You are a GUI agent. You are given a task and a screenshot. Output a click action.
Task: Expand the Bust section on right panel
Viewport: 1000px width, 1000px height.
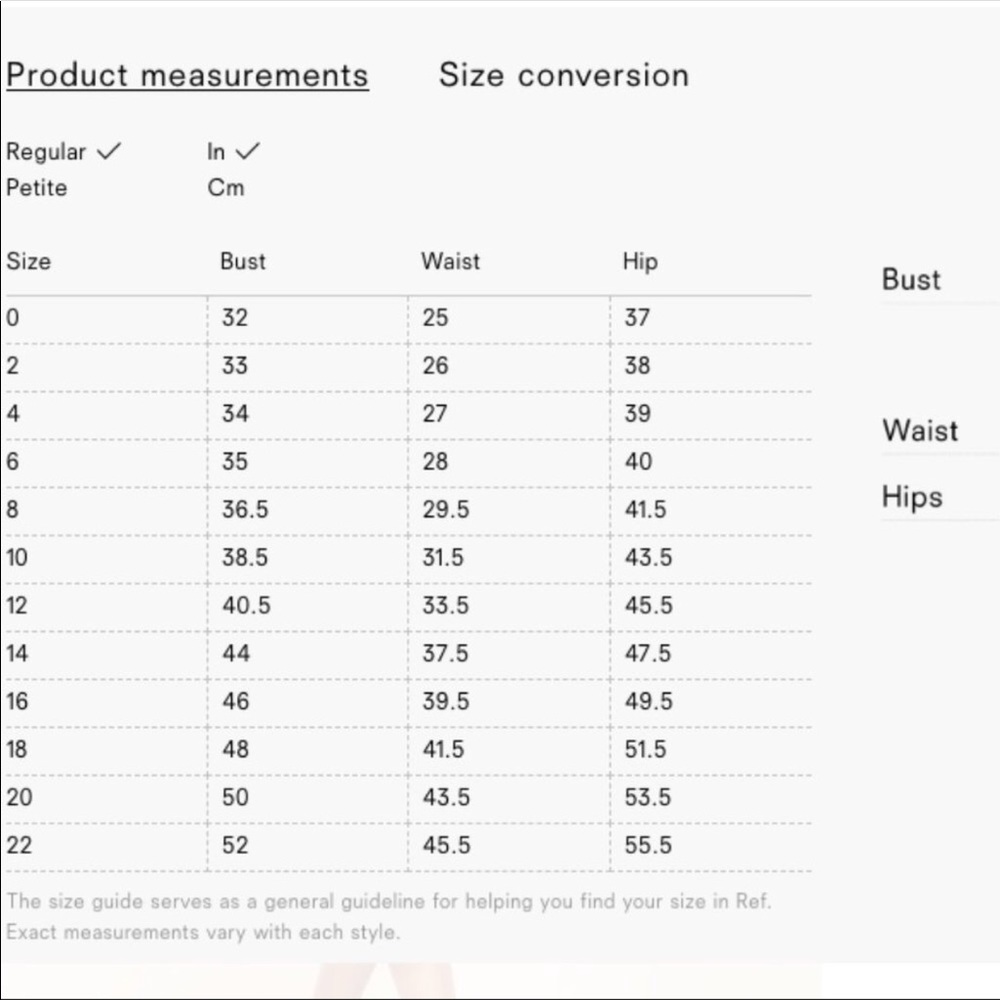(x=911, y=279)
